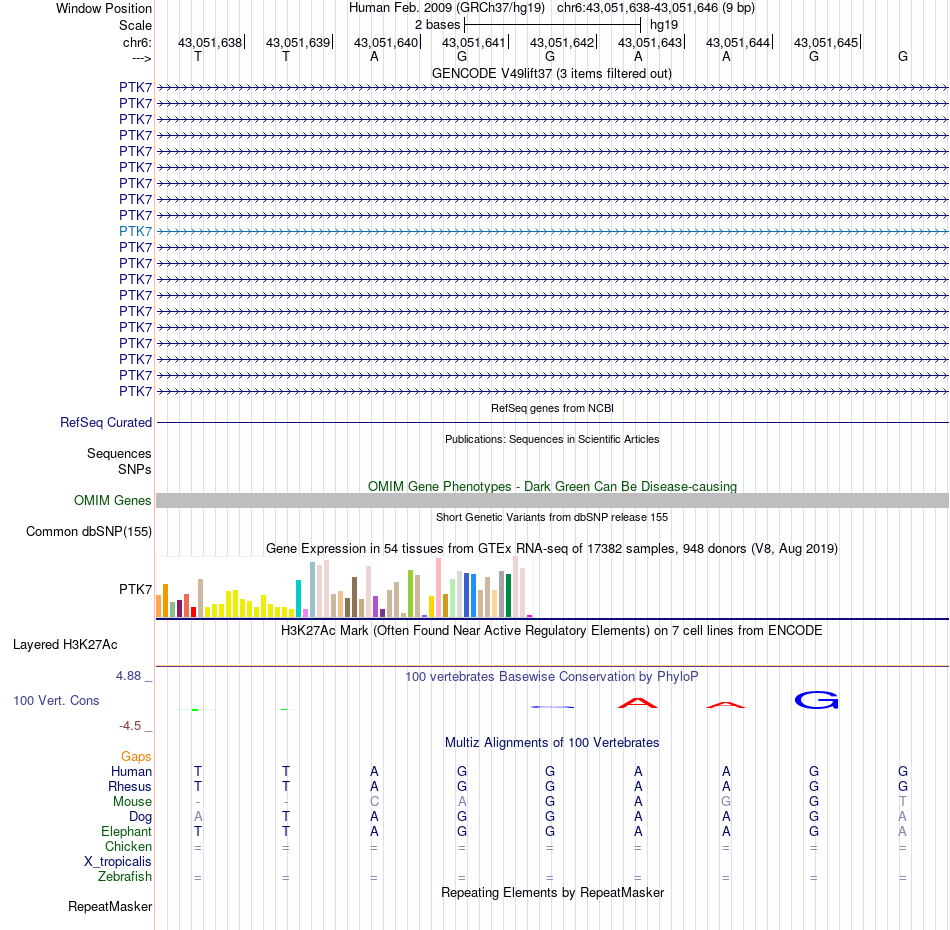Click the position label 43,051,640
The image size is (950, 930).
tap(386, 42)
